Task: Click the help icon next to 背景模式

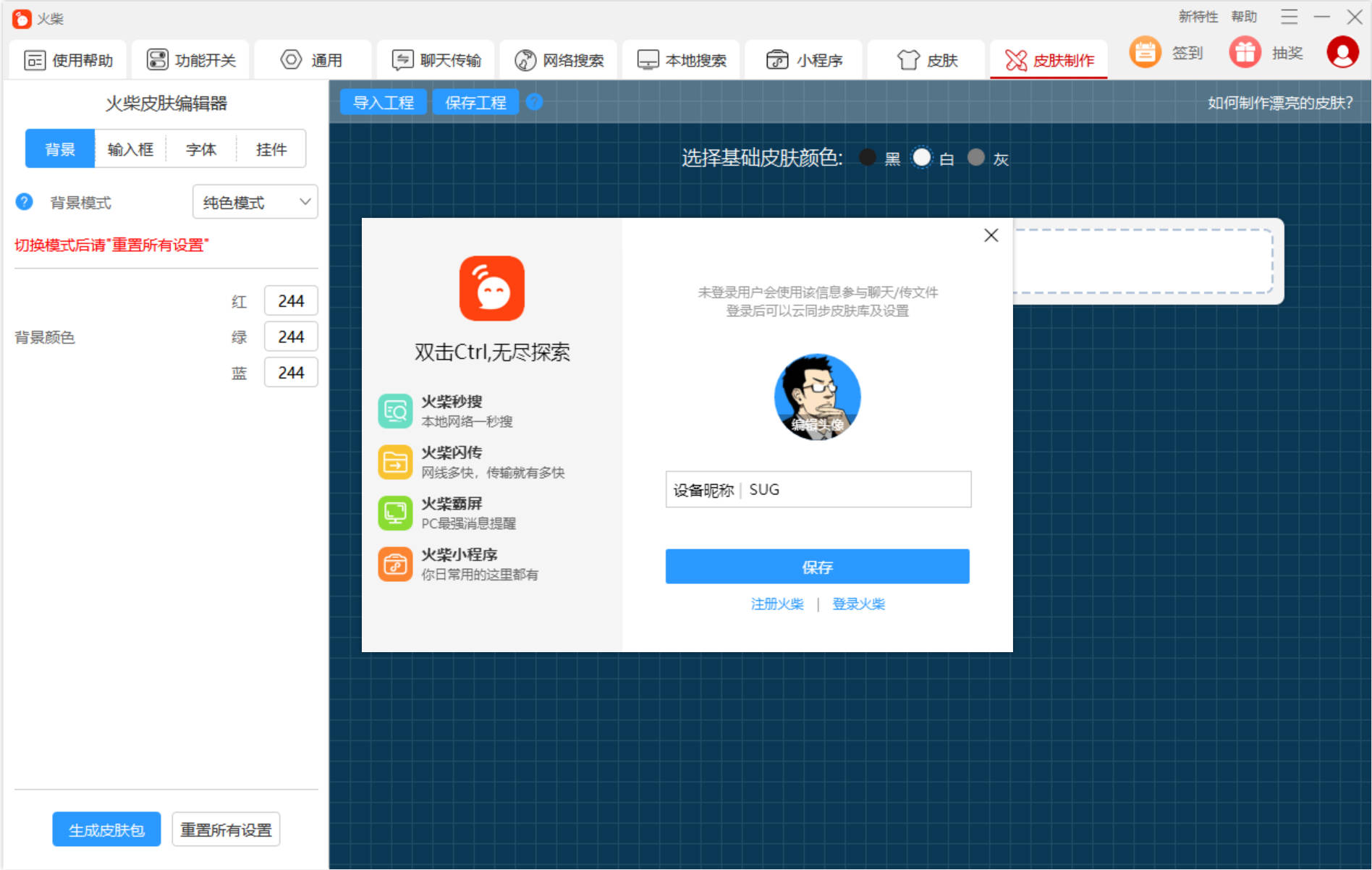Action: 24,202
